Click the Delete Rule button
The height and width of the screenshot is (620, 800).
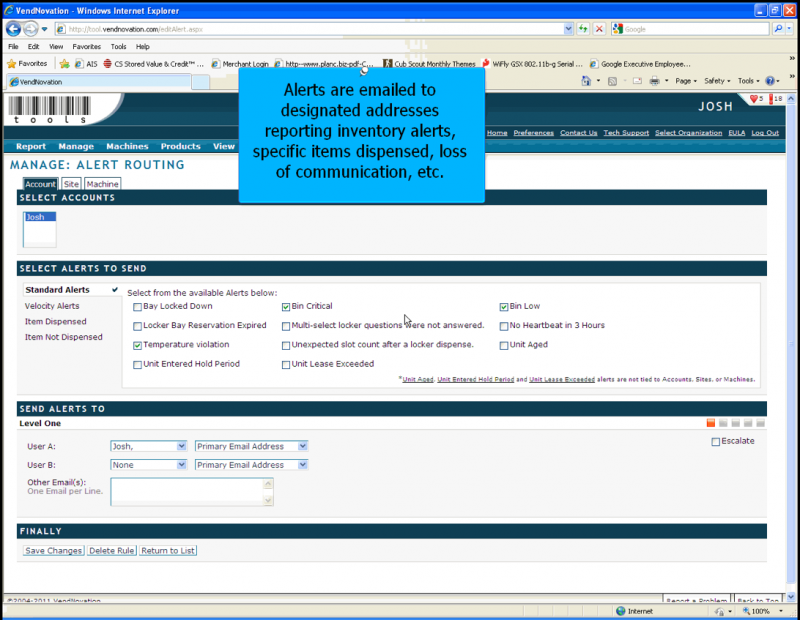click(112, 551)
